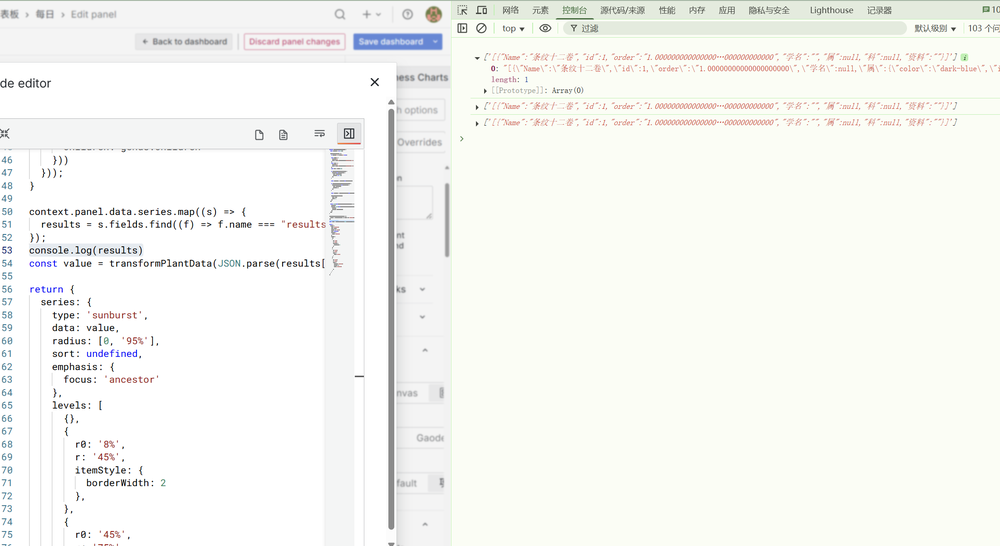This screenshot has width=1000, height=546.
Task: Click the chevron after 'ks' in options pane
Action: (422, 289)
